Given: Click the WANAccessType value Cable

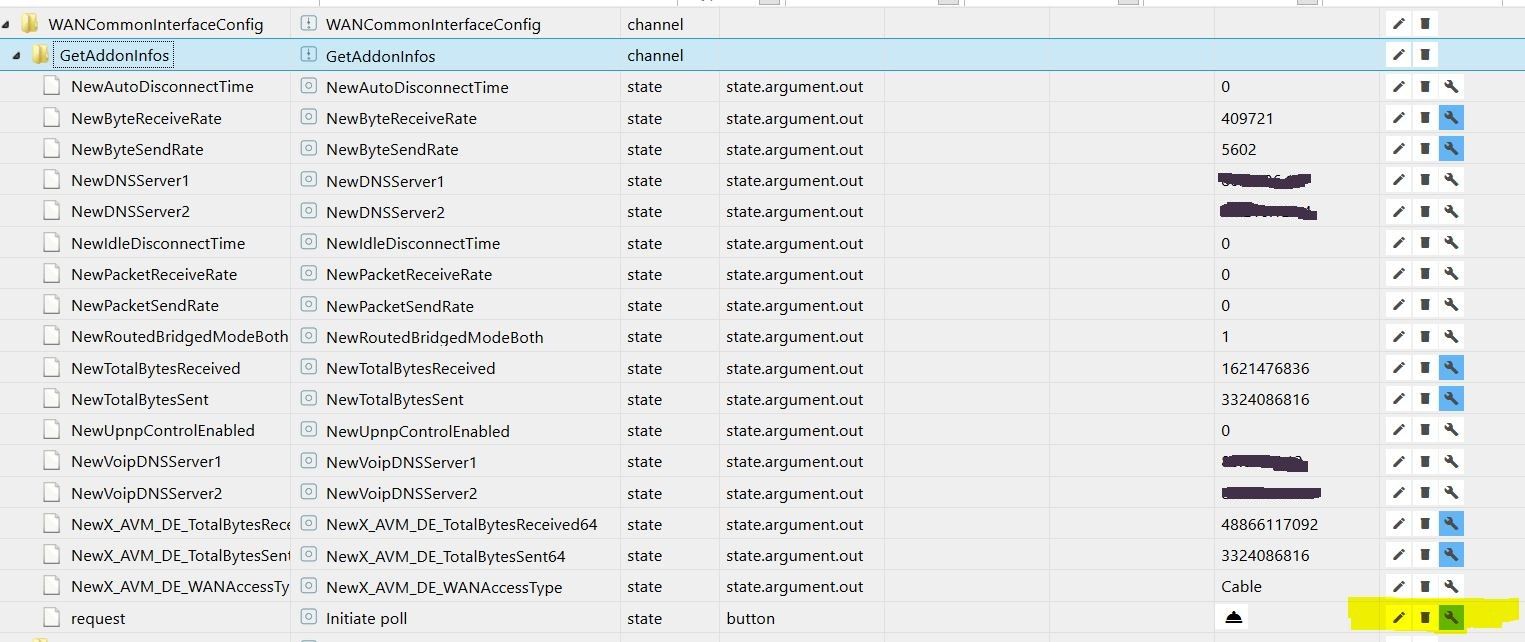Looking at the screenshot, I should [x=1241, y=587].
